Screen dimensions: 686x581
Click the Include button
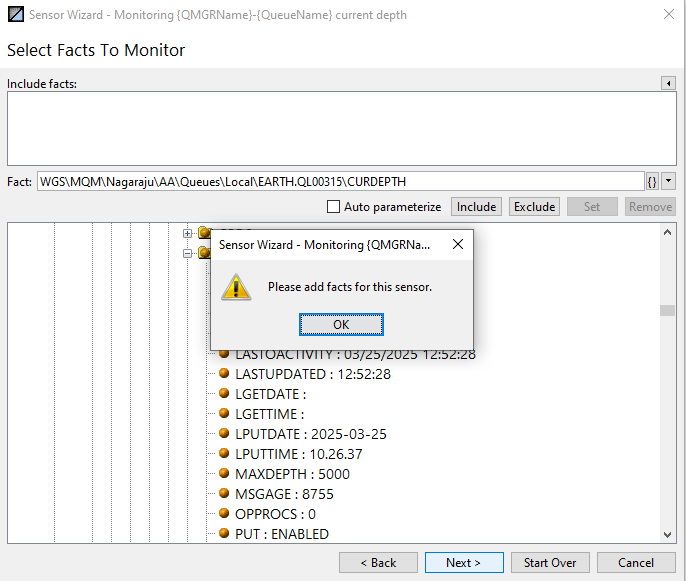(x=476, y=206)
